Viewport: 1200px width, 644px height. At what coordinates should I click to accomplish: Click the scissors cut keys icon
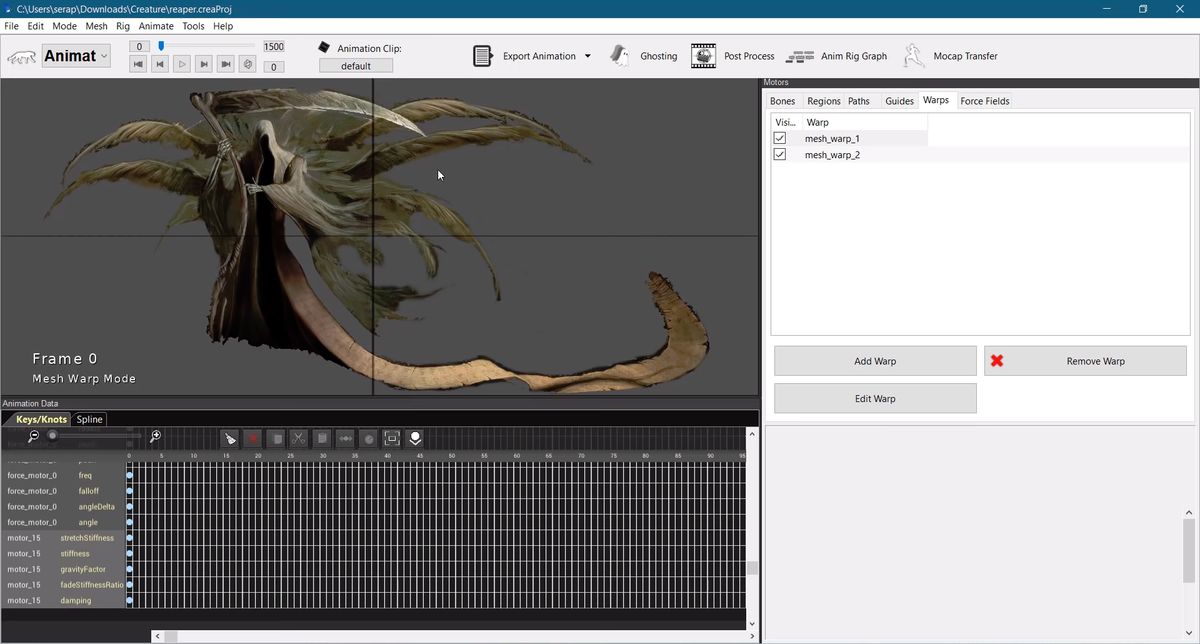click(x=299, y=438)
